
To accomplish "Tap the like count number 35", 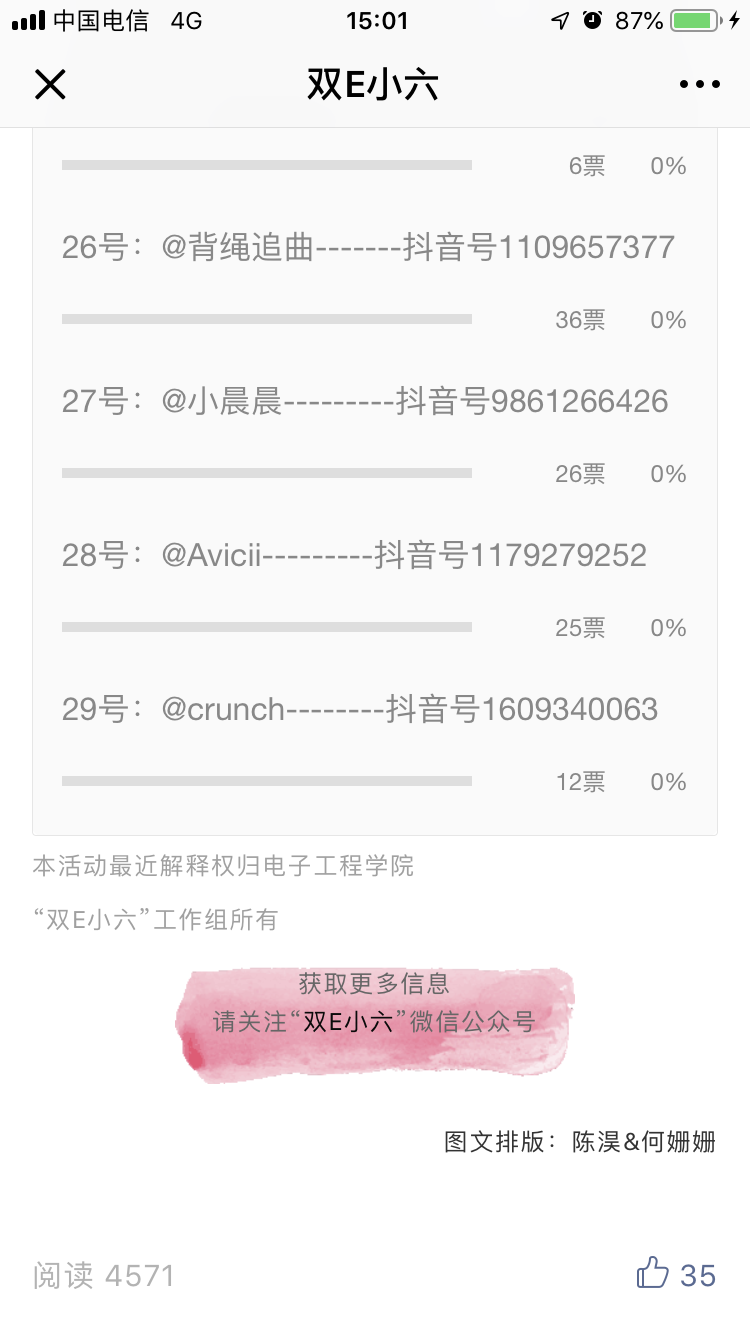I will pos(698,1275).
